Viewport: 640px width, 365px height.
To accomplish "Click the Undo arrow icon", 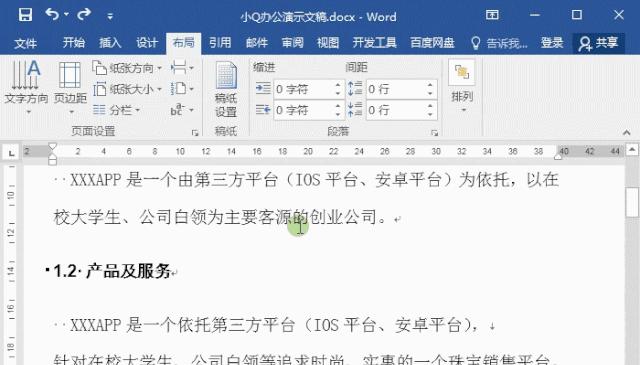I will [52, 15].
